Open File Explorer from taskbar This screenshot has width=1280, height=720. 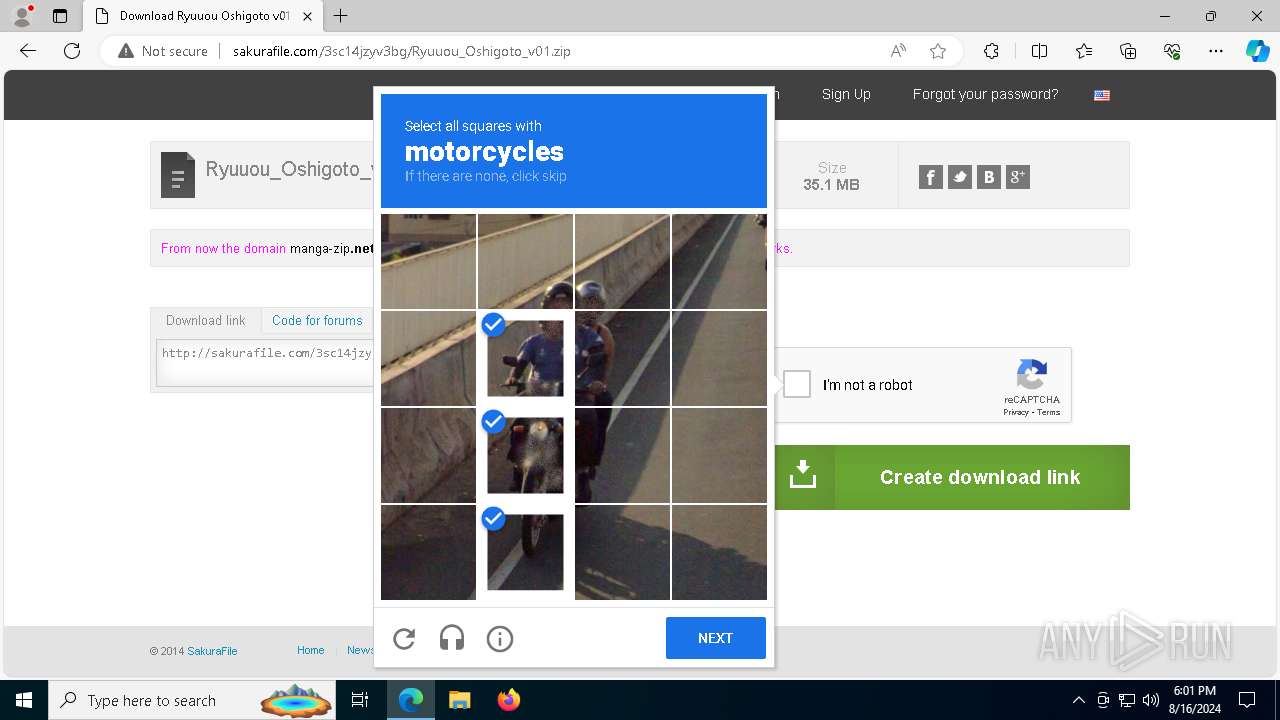(459, 700)
